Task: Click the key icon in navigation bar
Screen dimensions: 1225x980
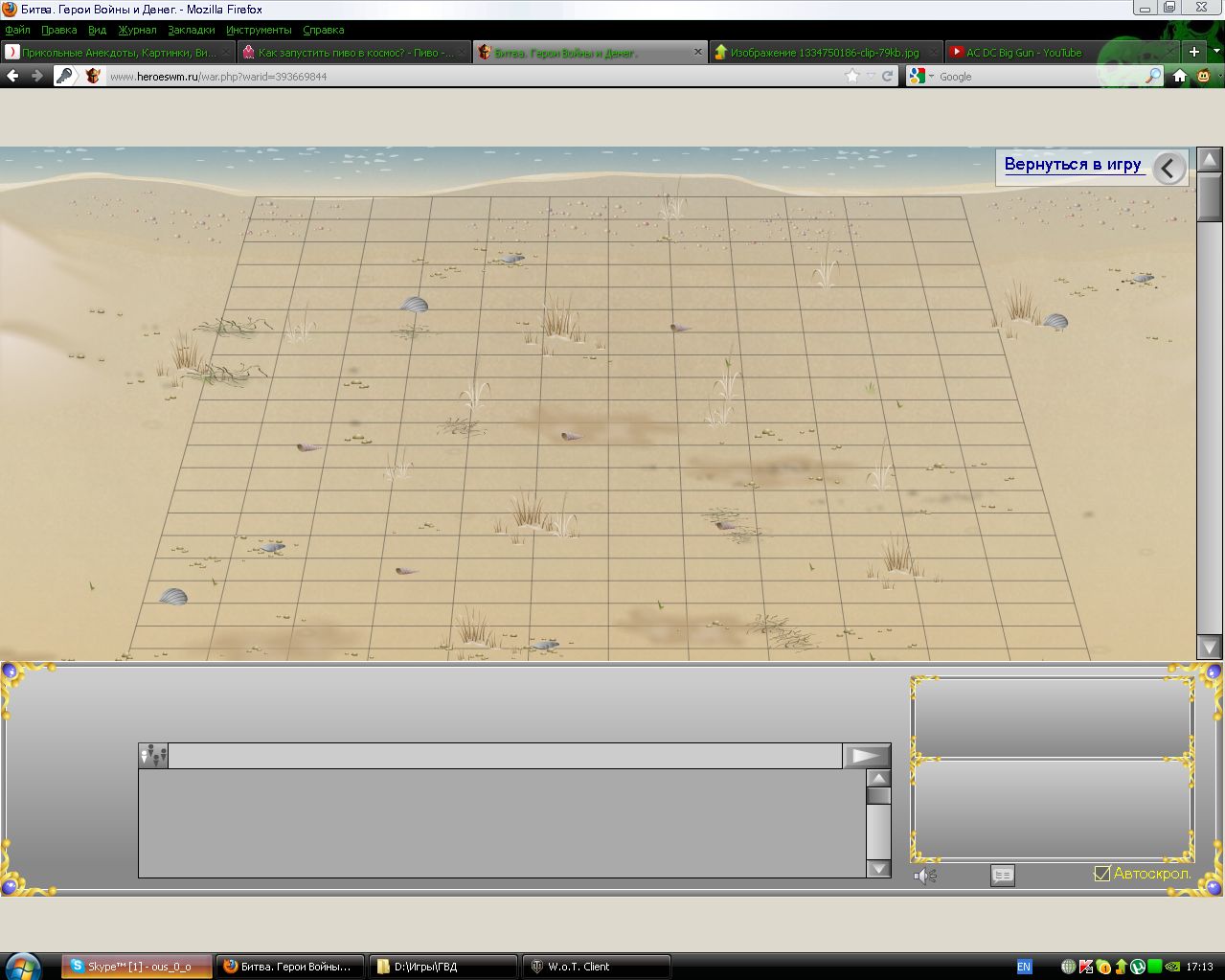Action: coord(65,76)
